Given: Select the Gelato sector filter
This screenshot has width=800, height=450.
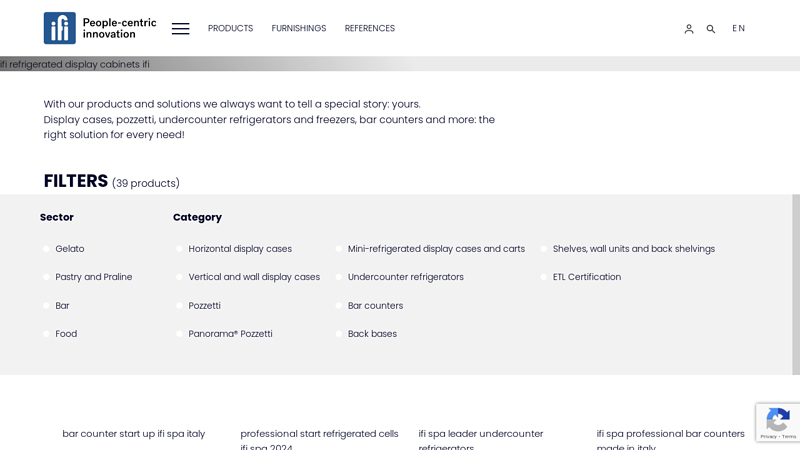Looking at the screenshot, I should click(64, 249).
